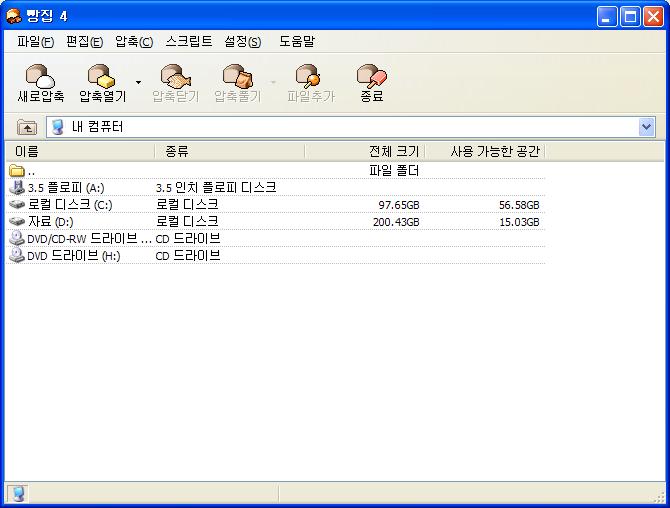Click the 압축풀기 toolbar icon

pyautogui.click(x=238, y=76)
